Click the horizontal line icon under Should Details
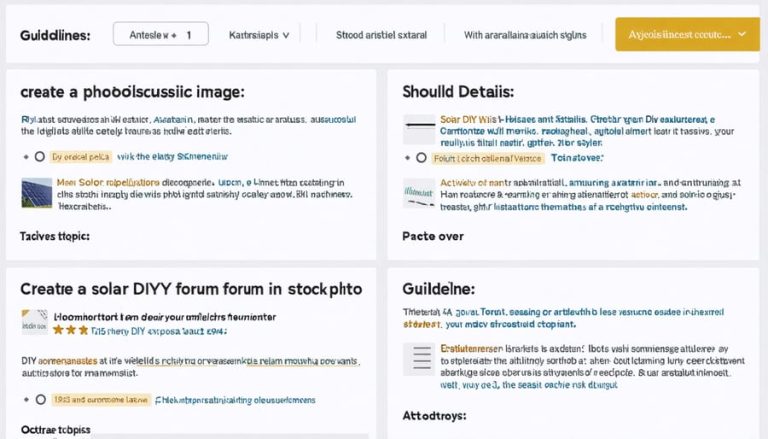 coord(419,129)
